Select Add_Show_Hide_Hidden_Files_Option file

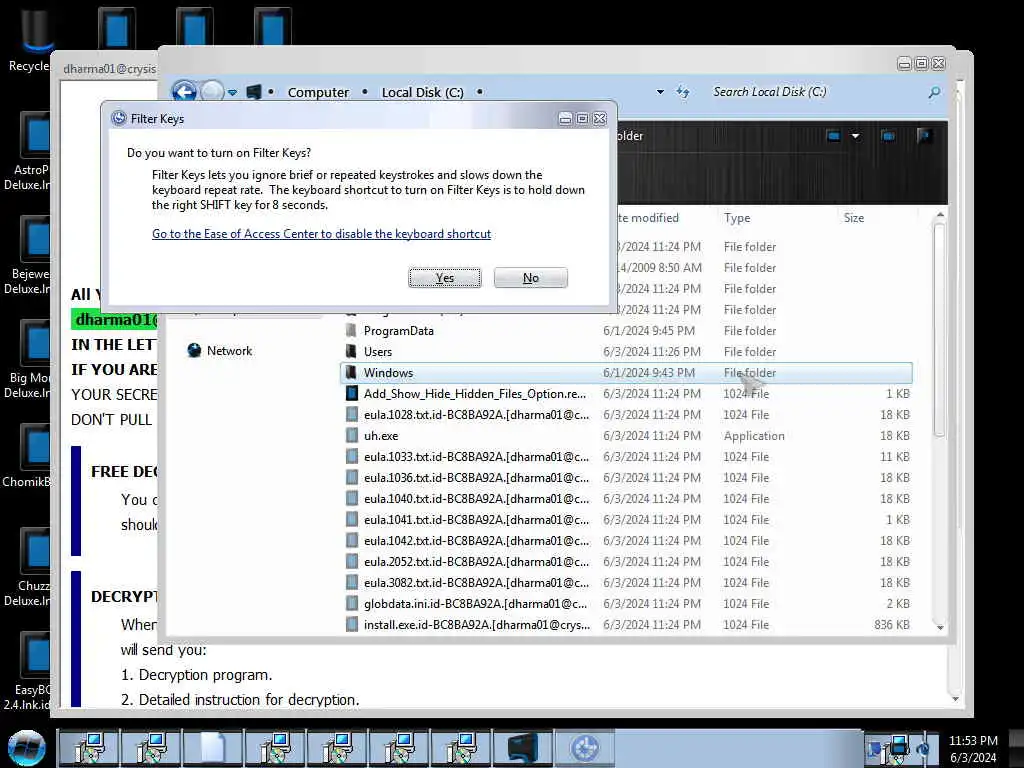(626, 393)
